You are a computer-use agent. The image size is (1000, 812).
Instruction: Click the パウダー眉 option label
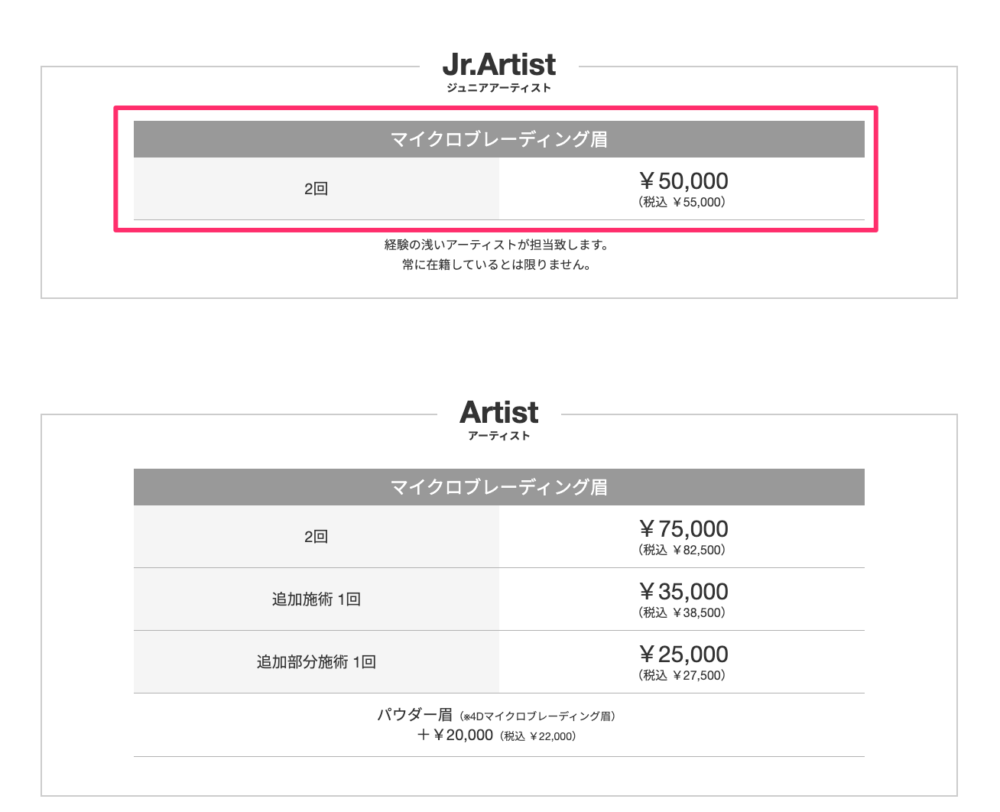pyautogui.click(x=415, y=714)
